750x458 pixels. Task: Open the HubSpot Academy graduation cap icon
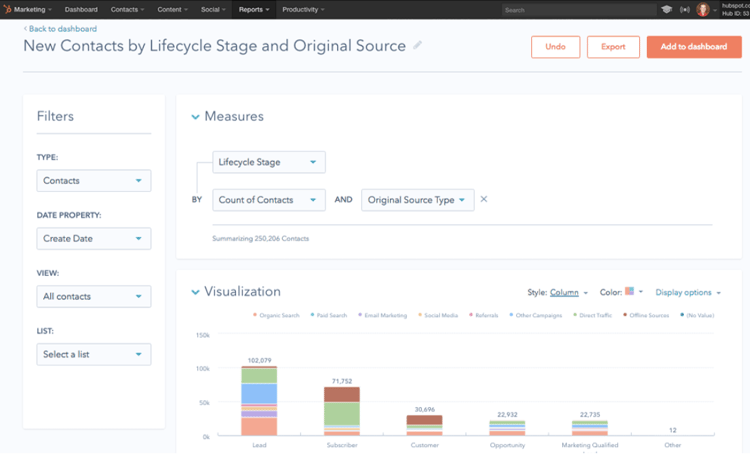point(666,9)
